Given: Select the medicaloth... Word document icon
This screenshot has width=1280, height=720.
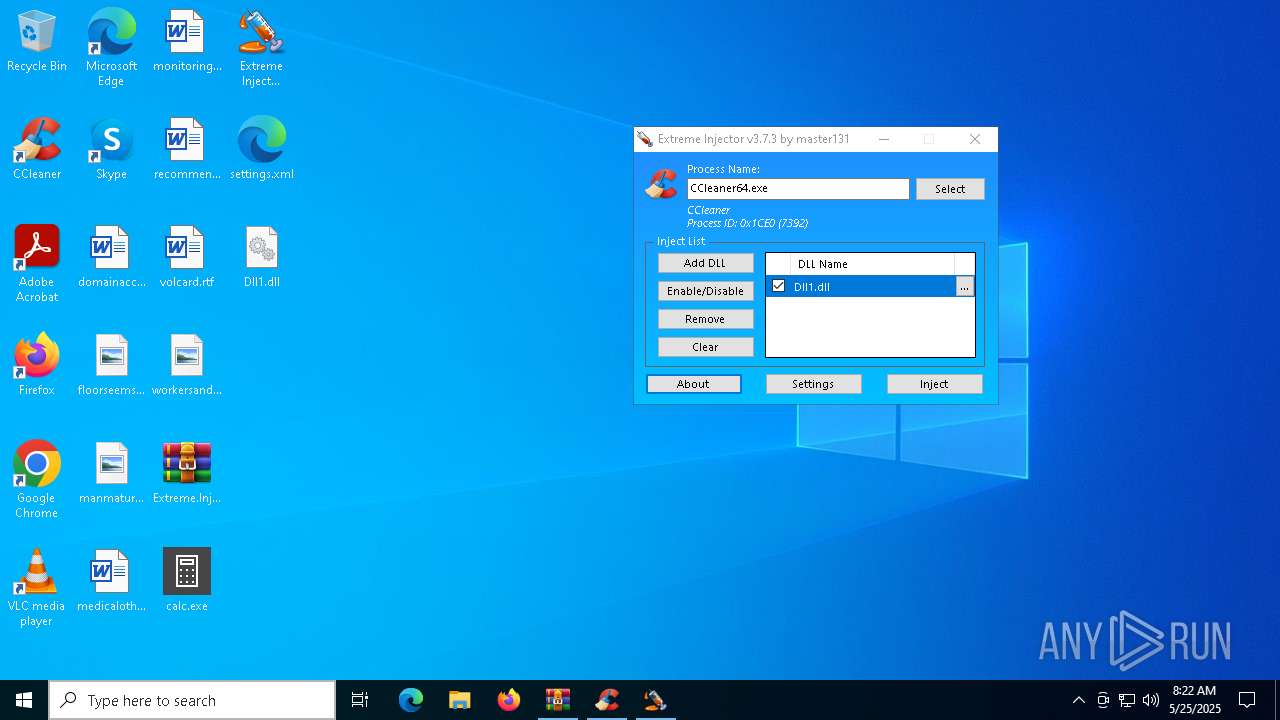Looking at the screenshot, I should [x=111, y=582].
